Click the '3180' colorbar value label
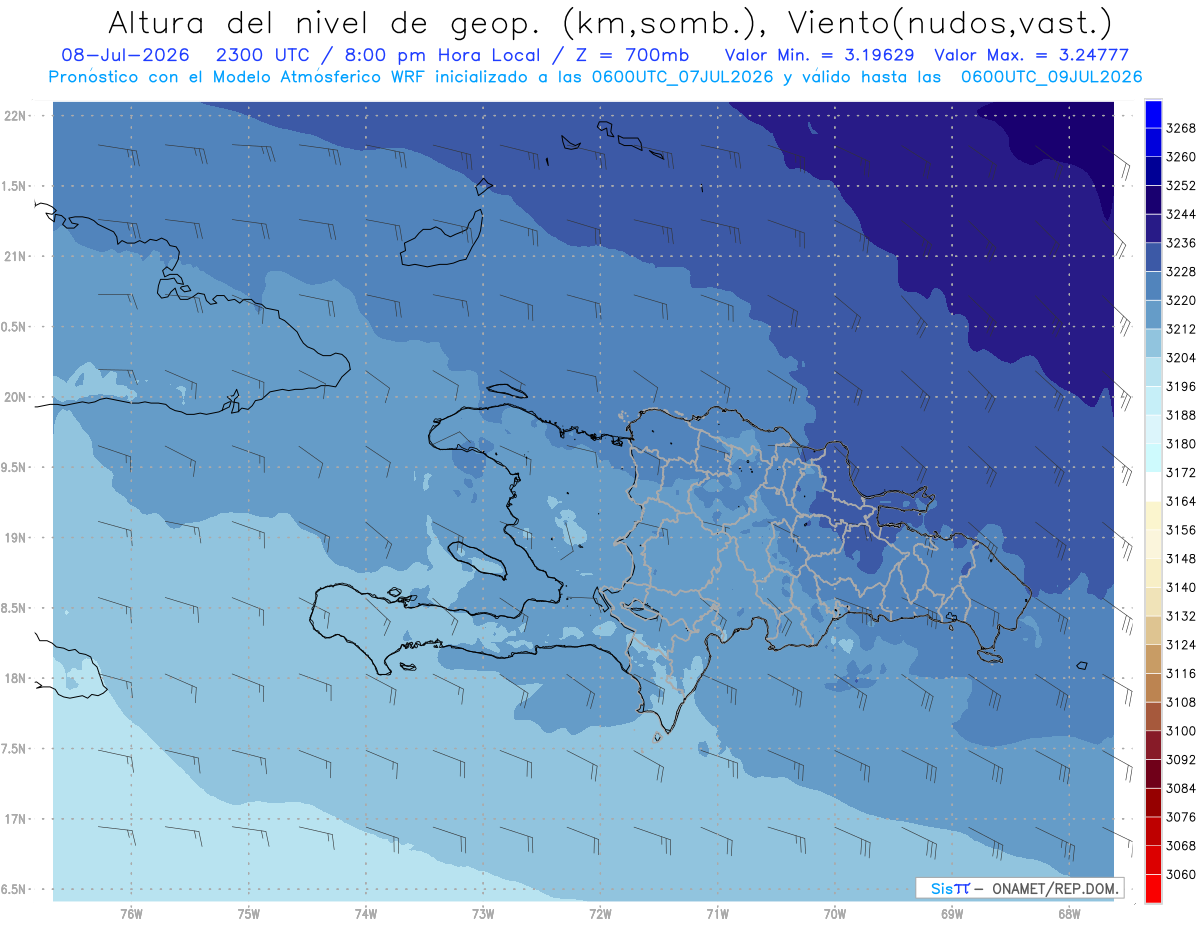Viewport: 1200px width, 927px height. point(1181,443)
